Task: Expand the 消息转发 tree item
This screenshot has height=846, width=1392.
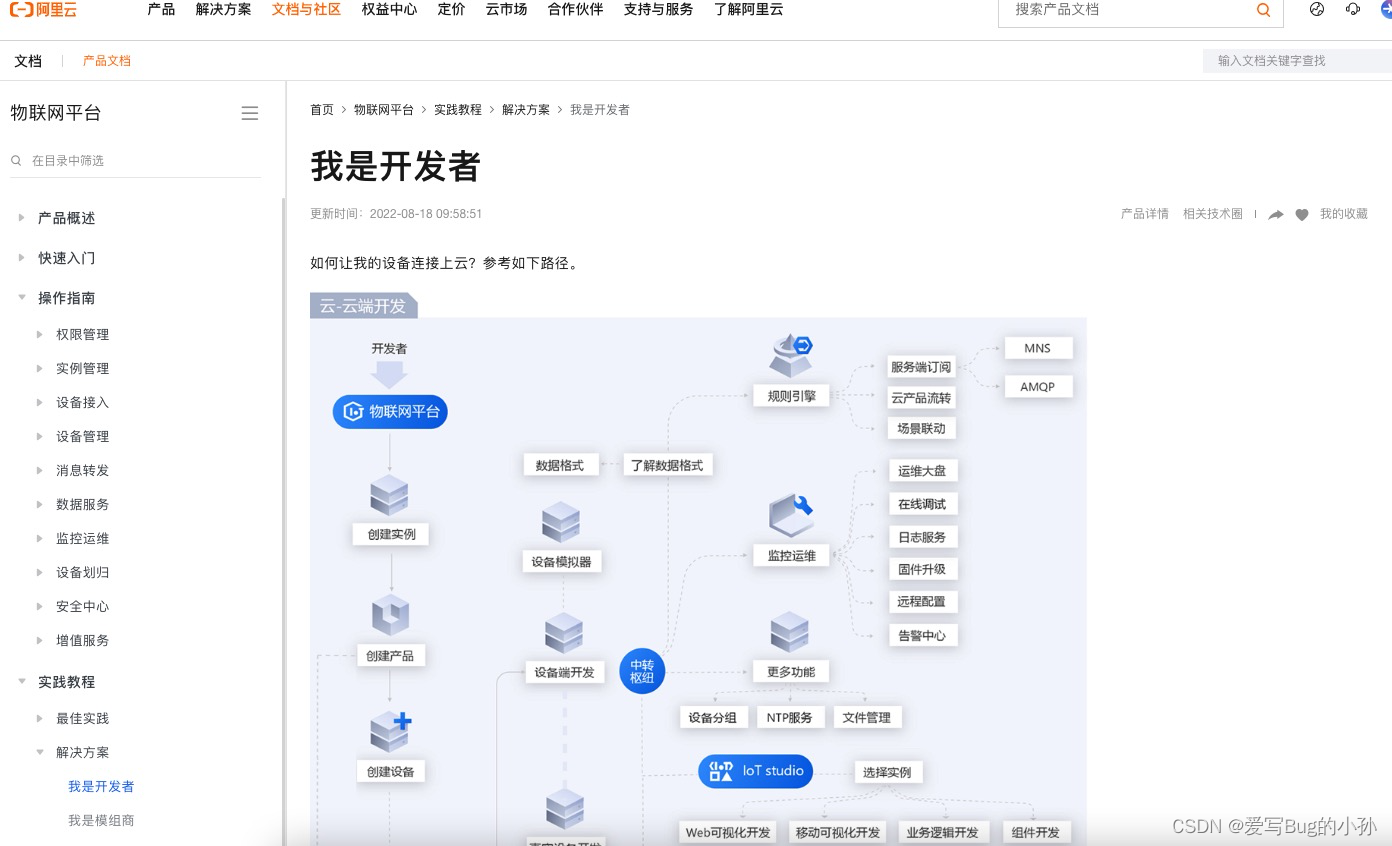Action: coord(40,470)
